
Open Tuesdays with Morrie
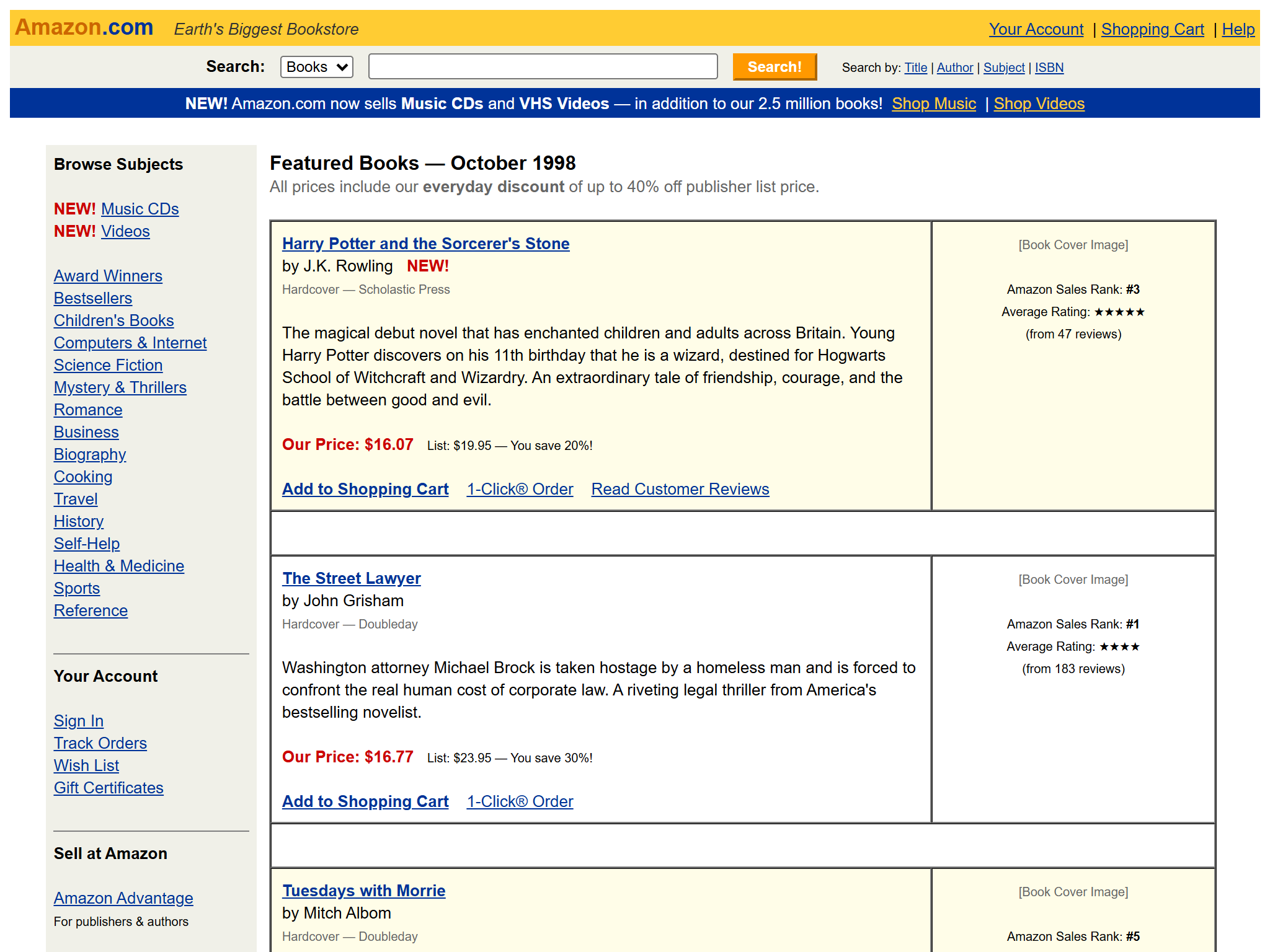363,891
